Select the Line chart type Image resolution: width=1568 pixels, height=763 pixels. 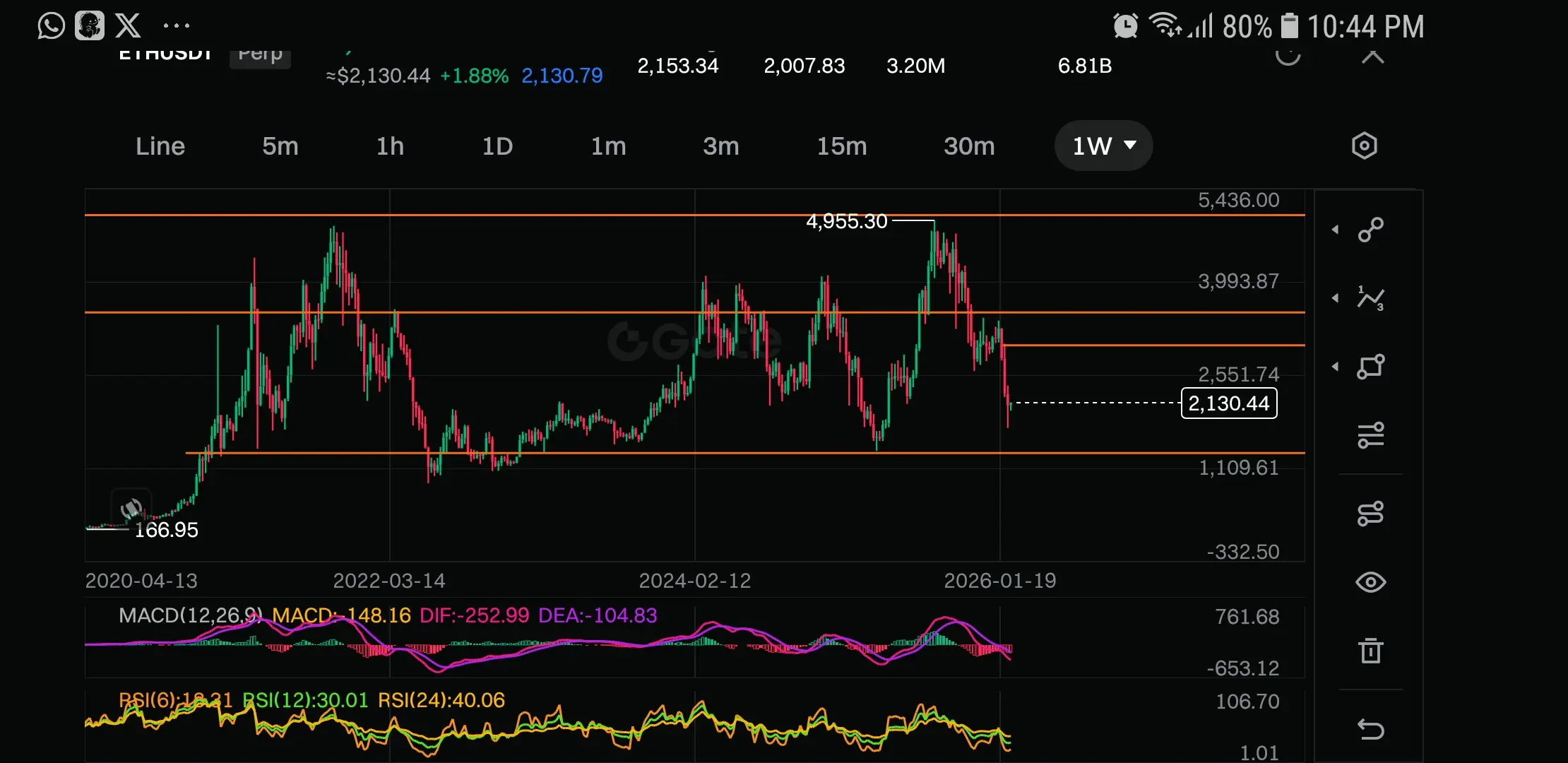click(x=160, y=146)
